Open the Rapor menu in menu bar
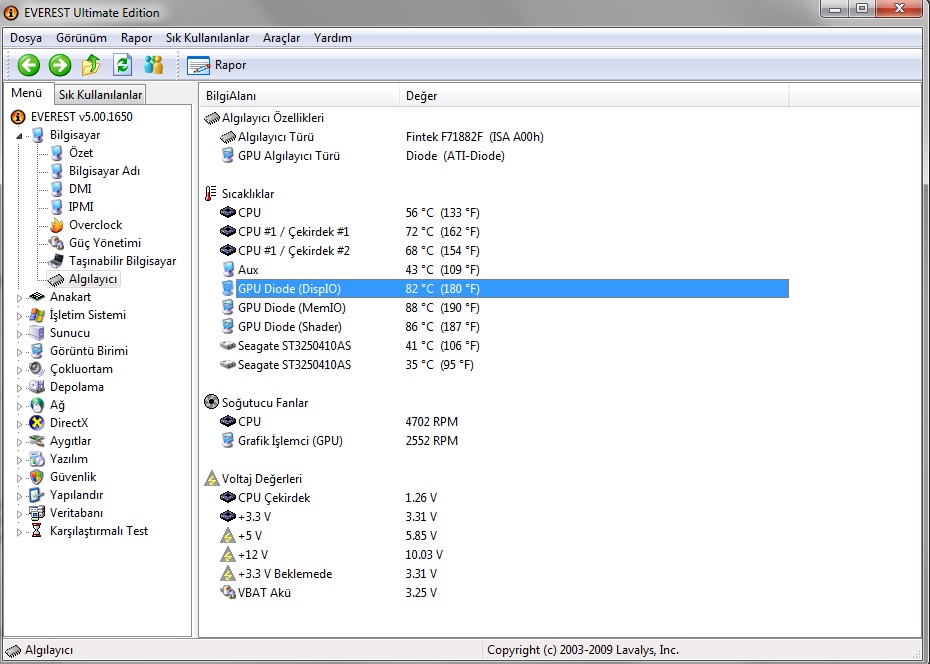 coord(136,38)
